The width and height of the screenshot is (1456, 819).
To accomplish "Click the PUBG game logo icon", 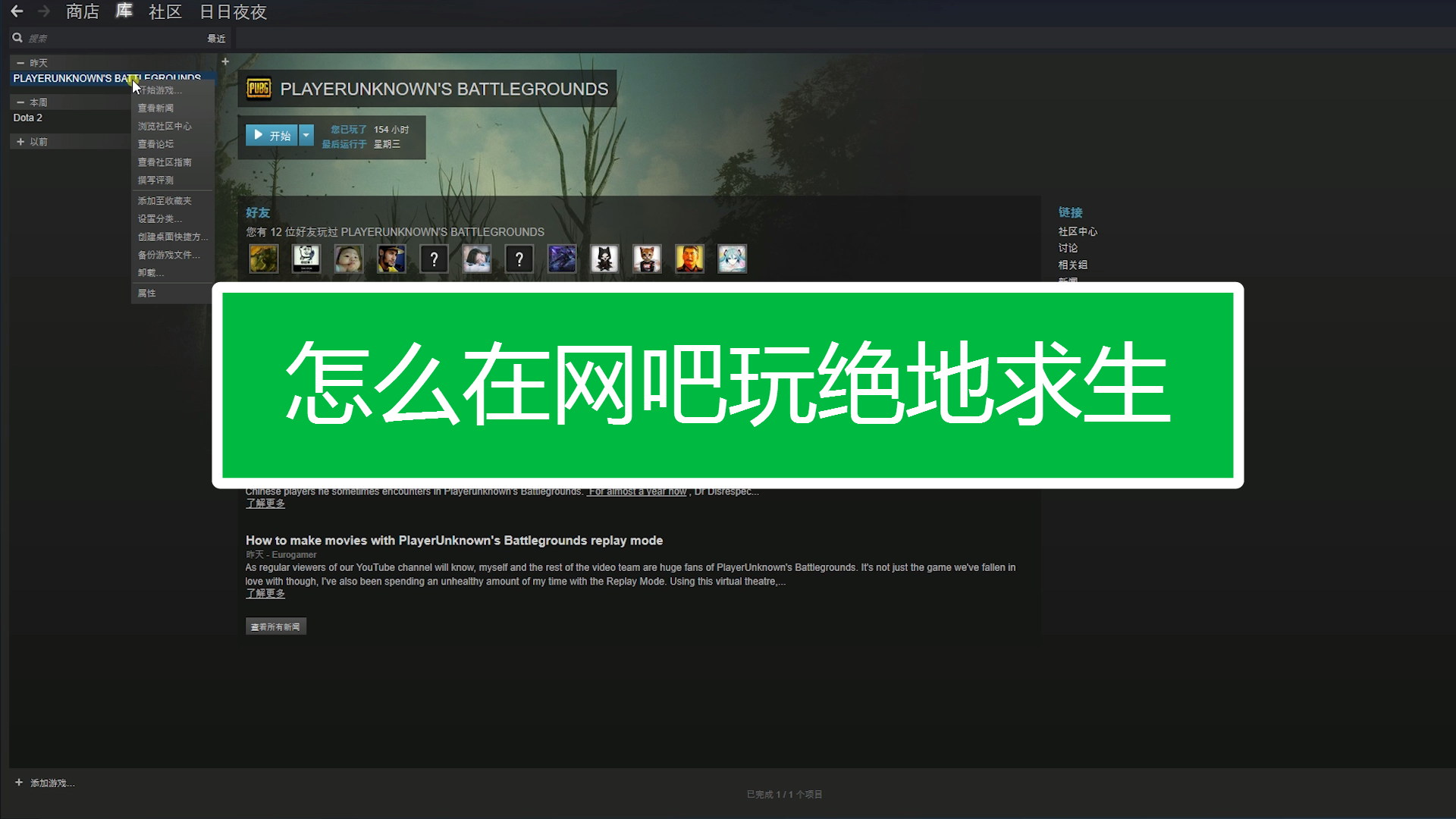I will (259, 89).
